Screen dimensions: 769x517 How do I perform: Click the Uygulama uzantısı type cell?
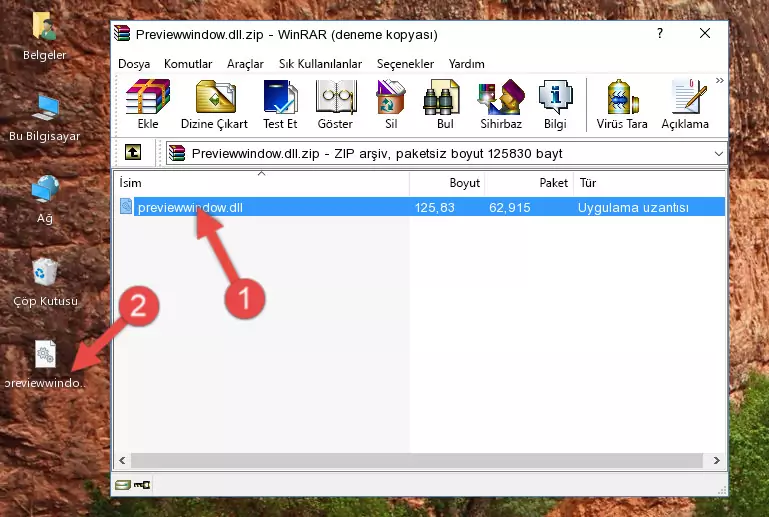click(x=633, y=207)
